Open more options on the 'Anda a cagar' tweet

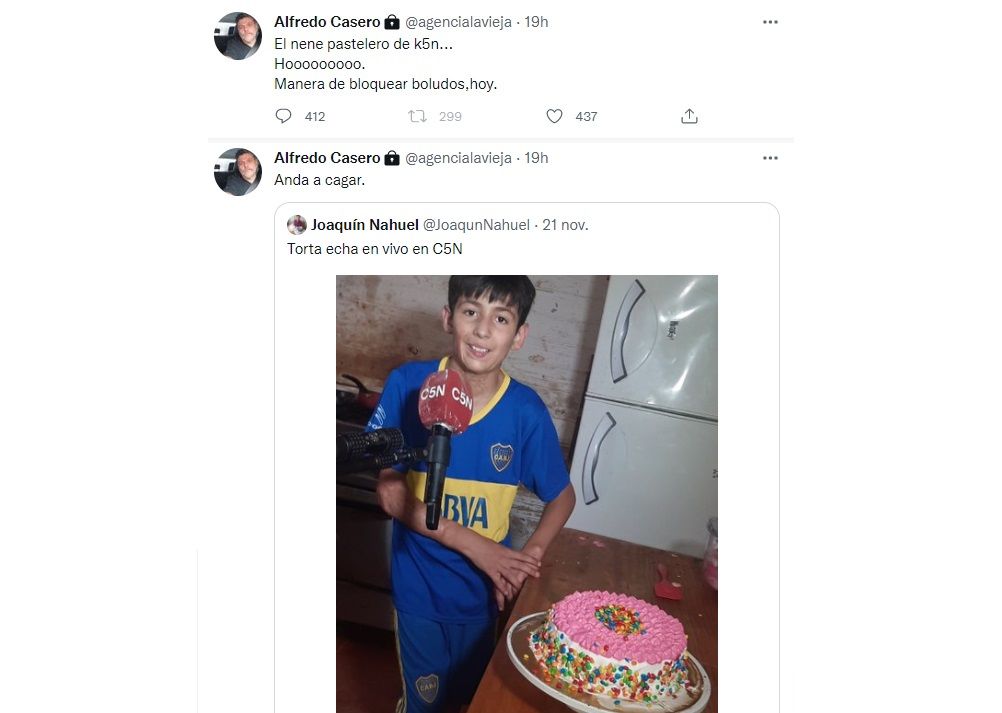point(770,158)
